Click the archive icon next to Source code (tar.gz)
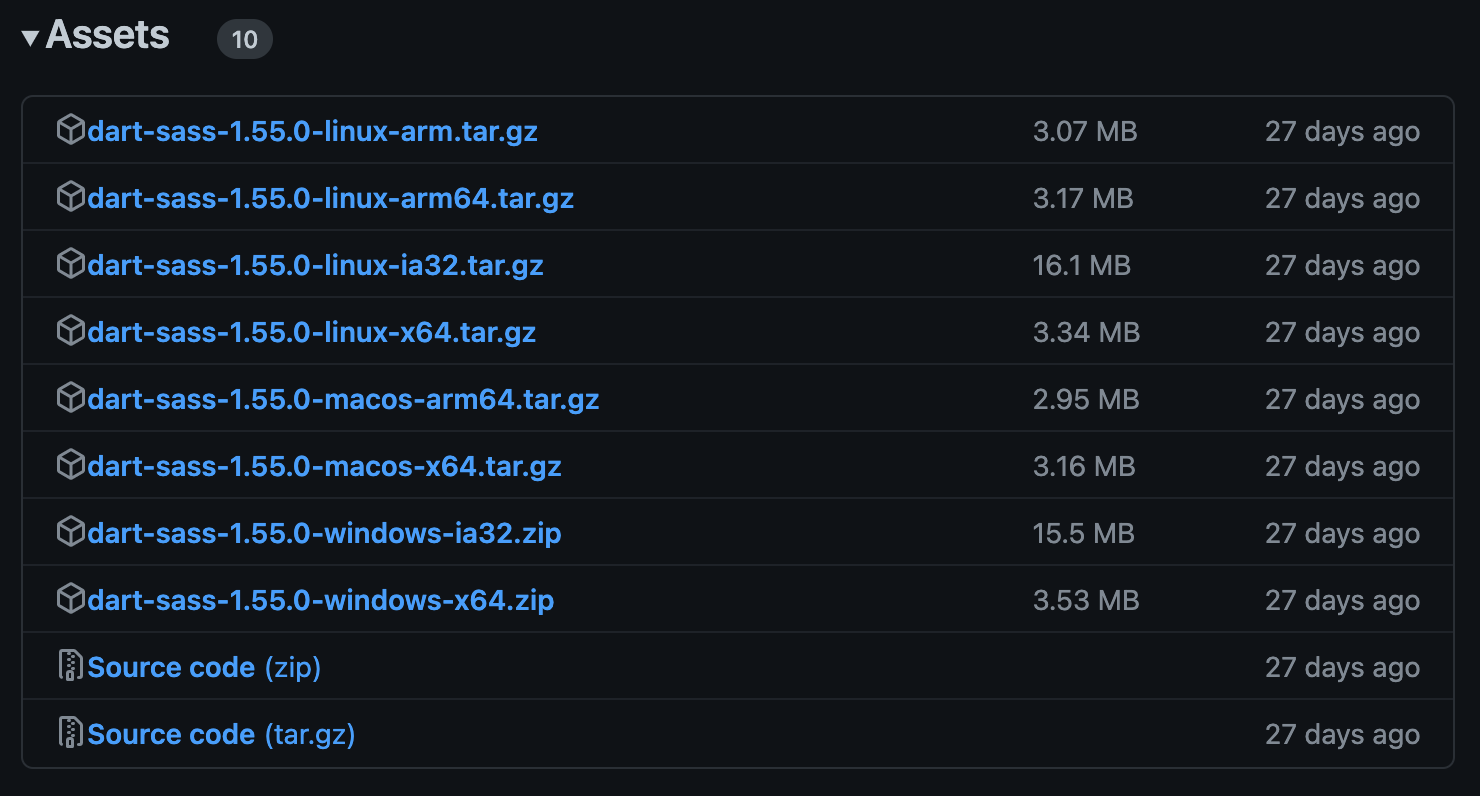1480x796 pixels. point(70,733)
